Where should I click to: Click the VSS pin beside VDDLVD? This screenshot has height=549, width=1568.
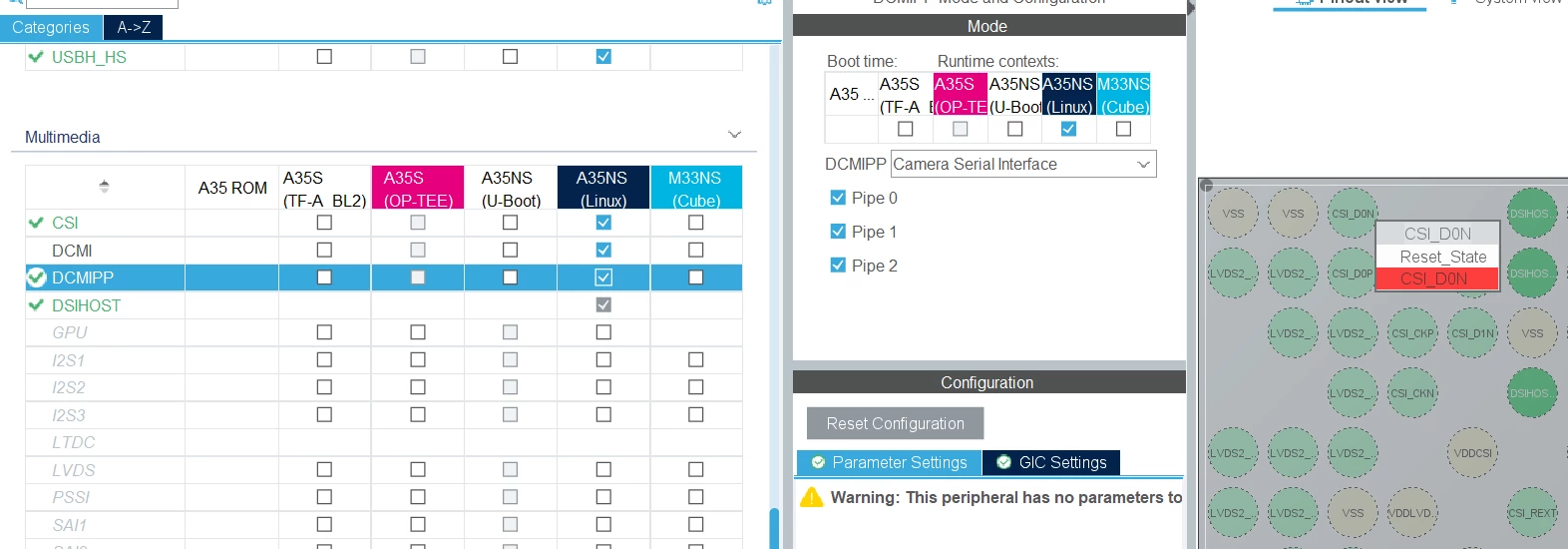(x=1353, y=513)
